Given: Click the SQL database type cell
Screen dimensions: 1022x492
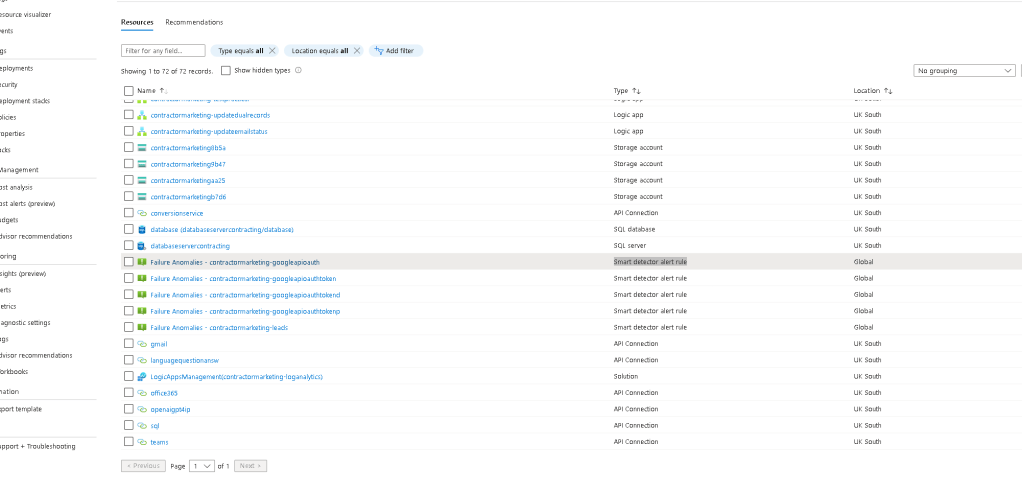Looking at the screenshot, I should coord(634,229).
